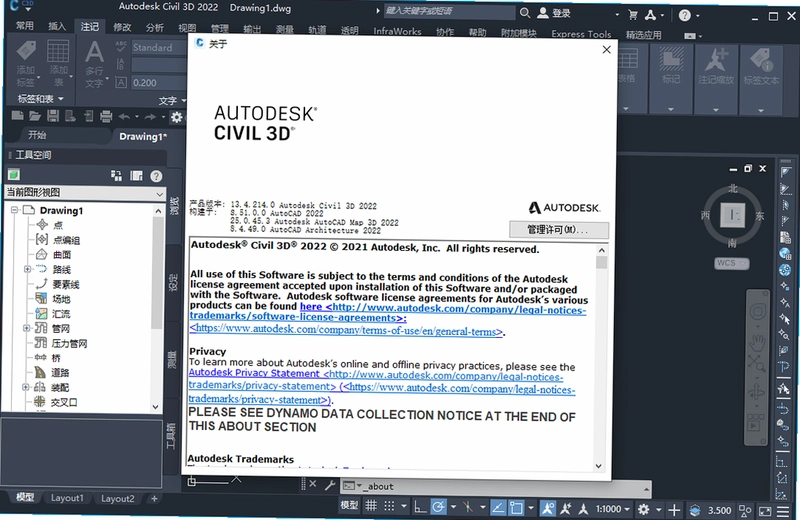Click the Toolspace tree vertical scrollbar thumb
800x520 pixels.
click(x=157, y=272)
